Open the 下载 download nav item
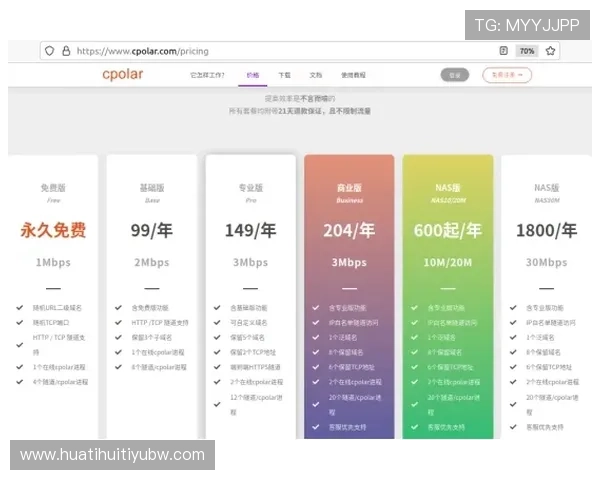600x480 pixels. coord(284,75)
